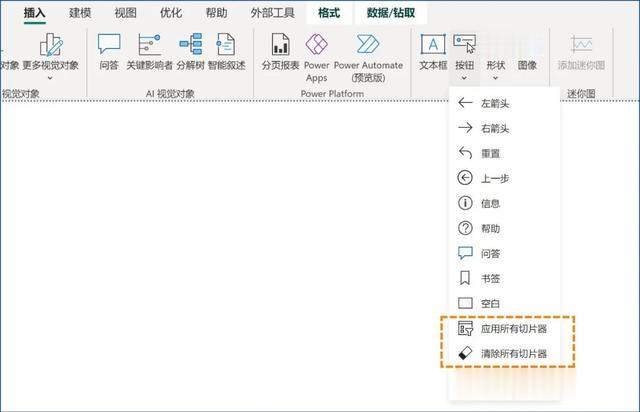This screenshot has width=640, height=412.
Task: Choose 应用所有切片器 button option
Action: pos(504,328)
